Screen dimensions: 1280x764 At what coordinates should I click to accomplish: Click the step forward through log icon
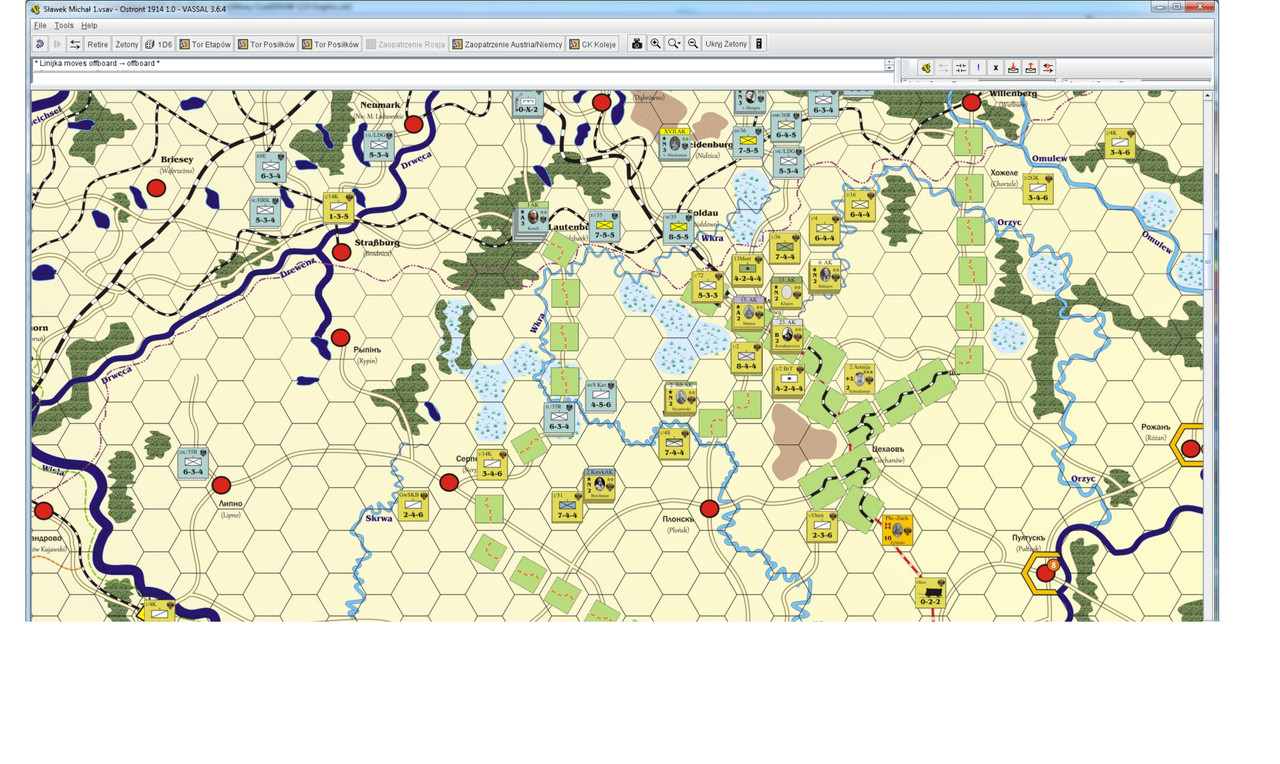(57, 44)
